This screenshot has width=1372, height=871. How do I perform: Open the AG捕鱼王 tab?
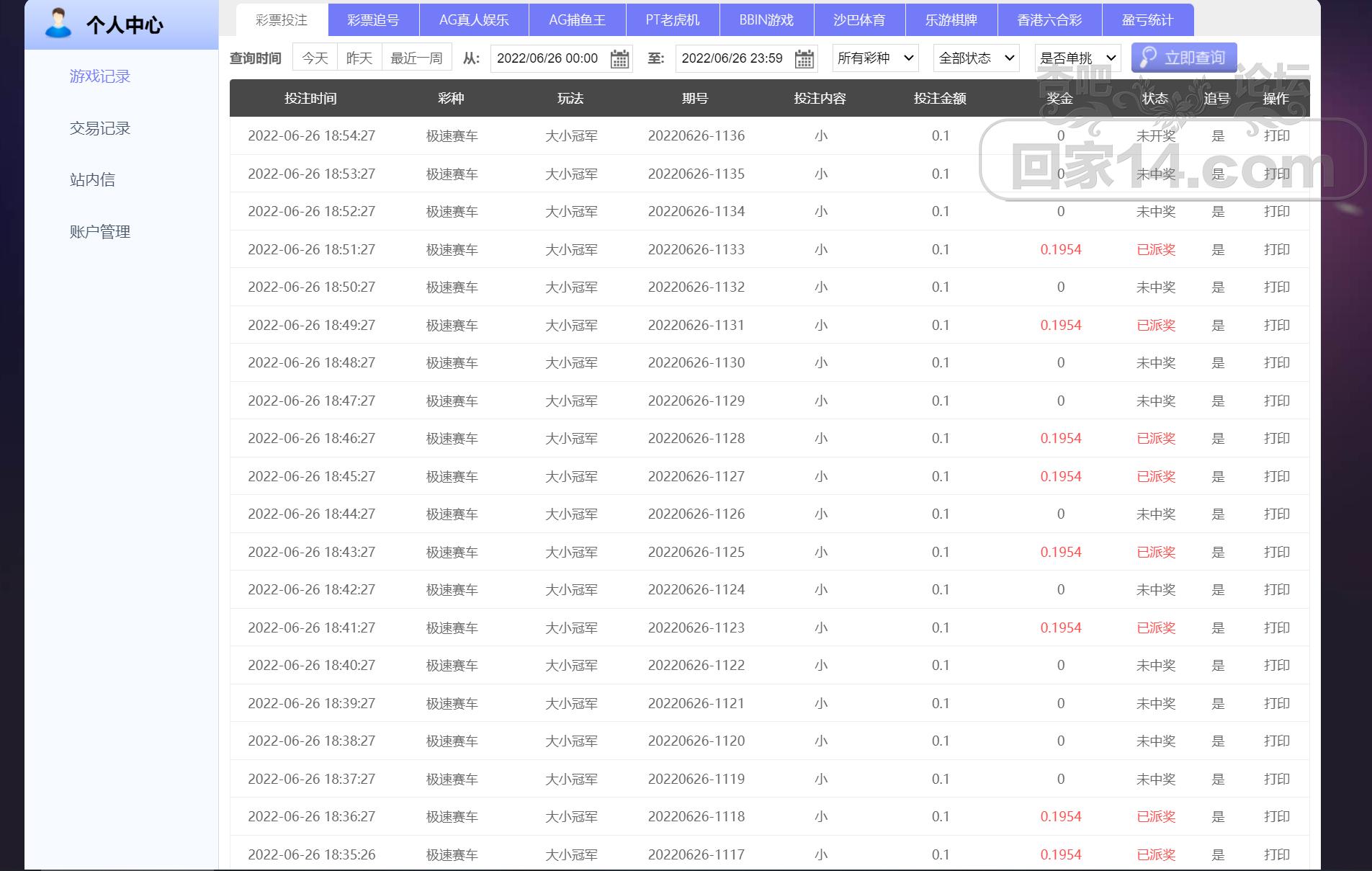(577, 20)
